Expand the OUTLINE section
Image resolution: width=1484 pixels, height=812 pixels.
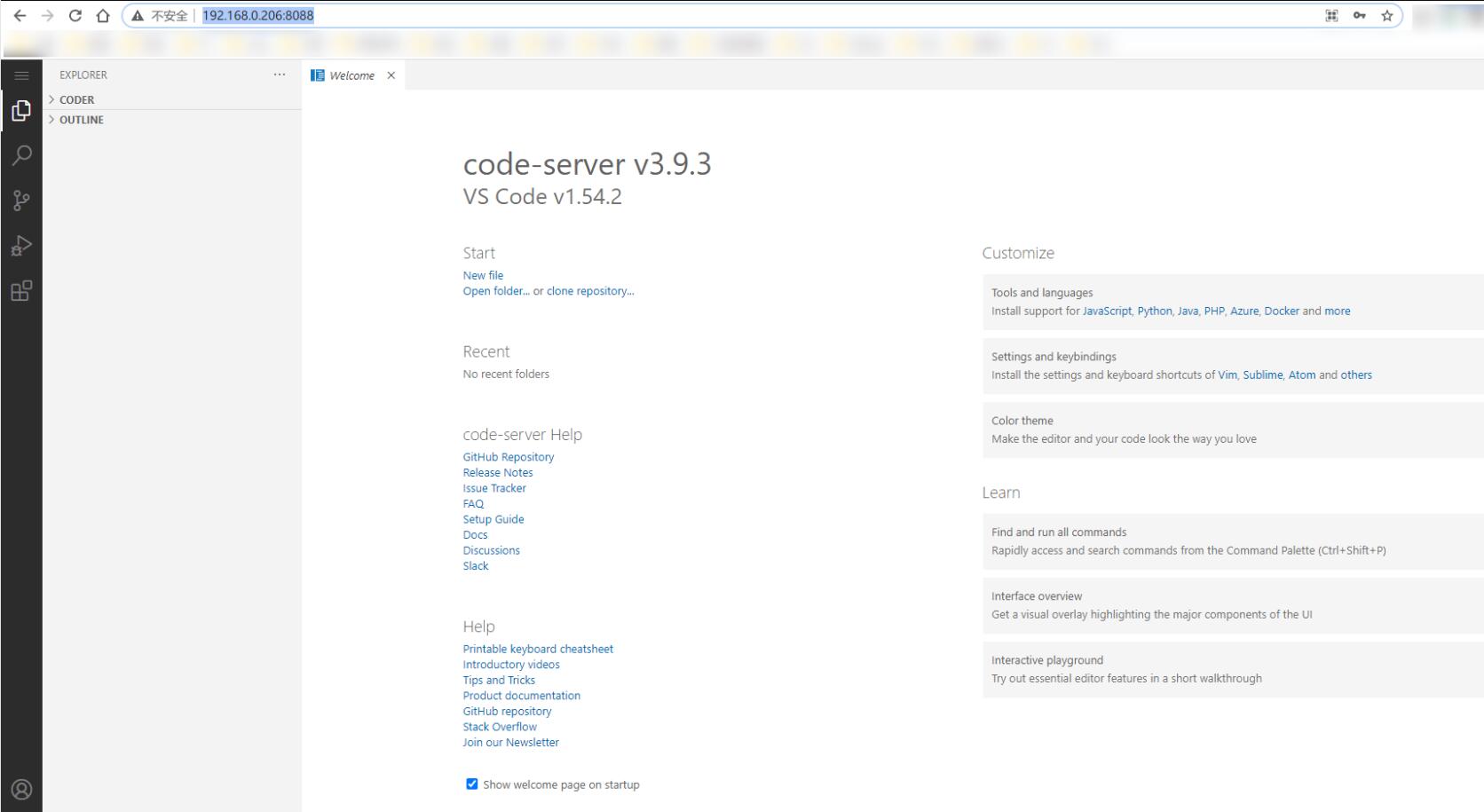pyautogui.click(x=81, y=120)
